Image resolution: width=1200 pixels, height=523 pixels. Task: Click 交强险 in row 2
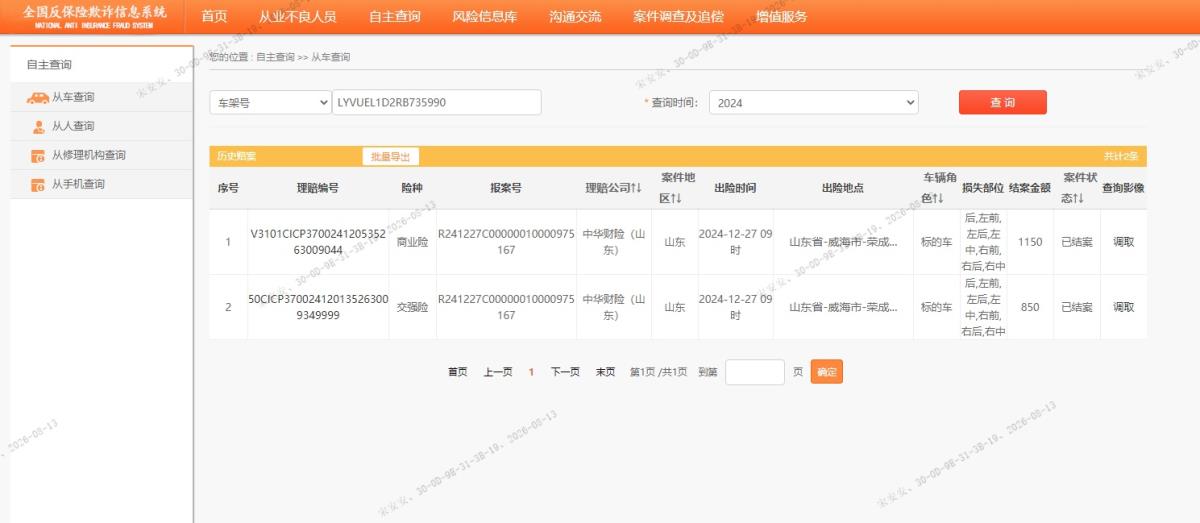412,307
